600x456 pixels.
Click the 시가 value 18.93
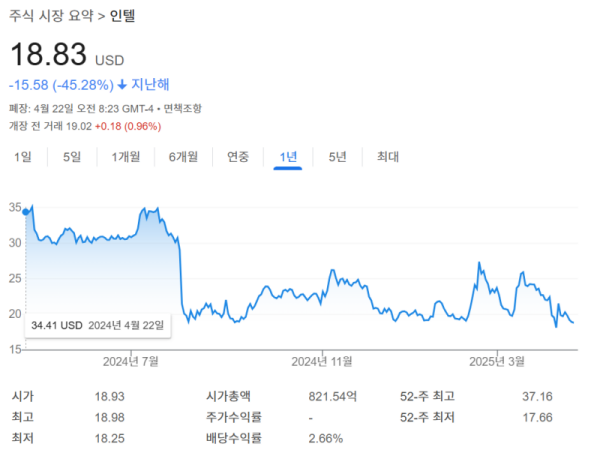coord(109,396)
